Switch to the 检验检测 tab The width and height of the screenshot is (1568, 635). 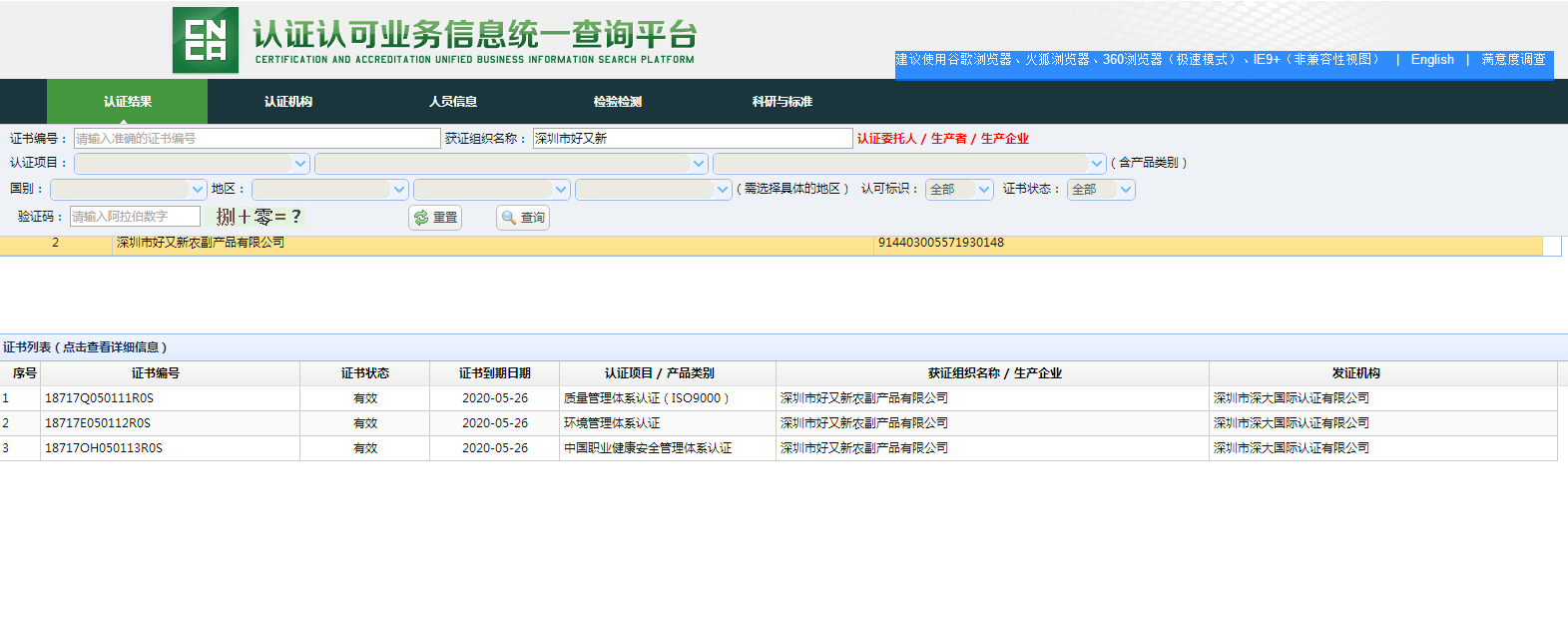point(618,102)
